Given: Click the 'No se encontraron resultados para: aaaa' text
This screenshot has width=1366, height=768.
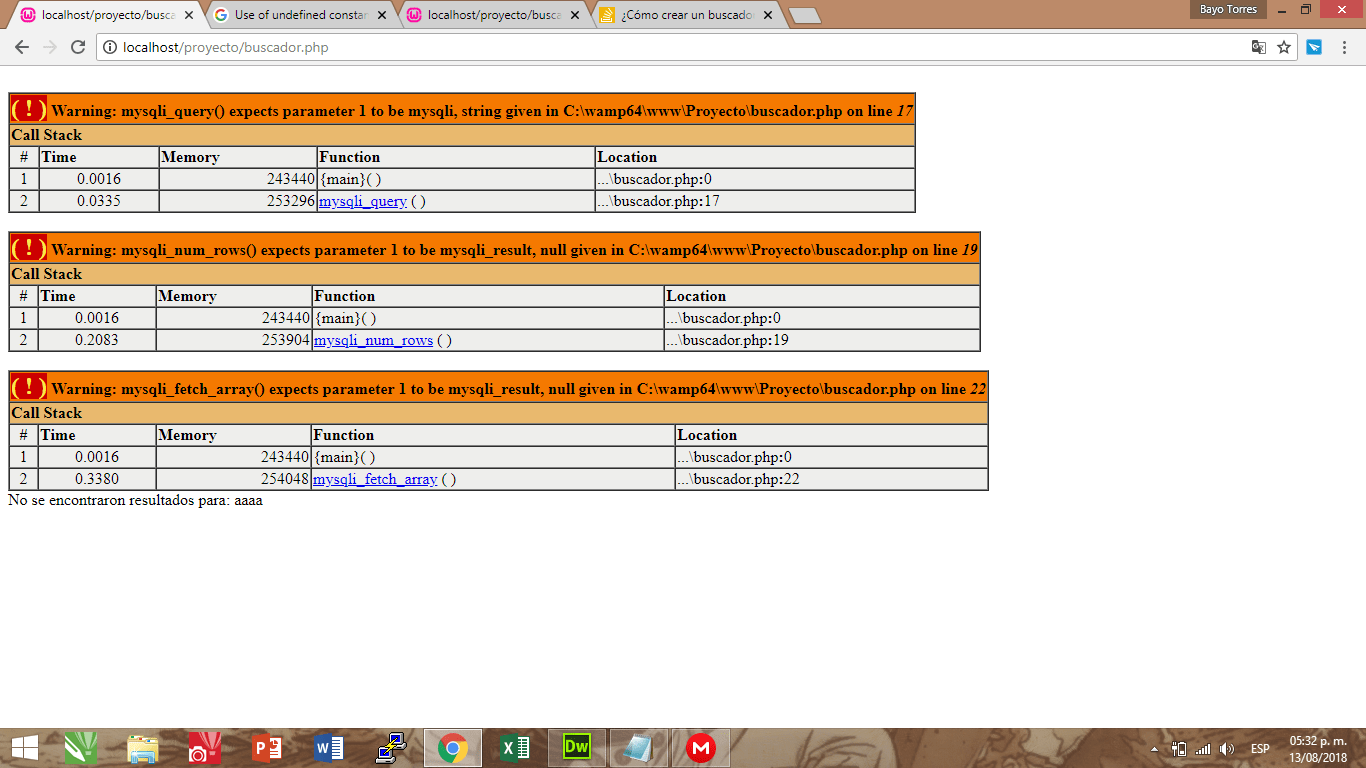Looking at the screenshot, I should pos(135,500).
